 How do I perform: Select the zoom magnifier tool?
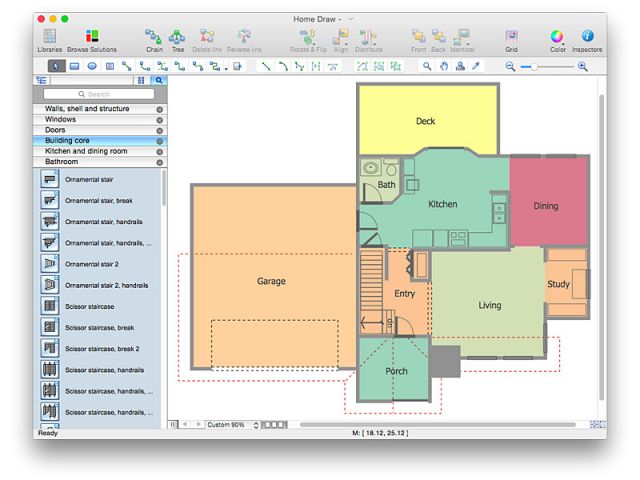[427, 66]
